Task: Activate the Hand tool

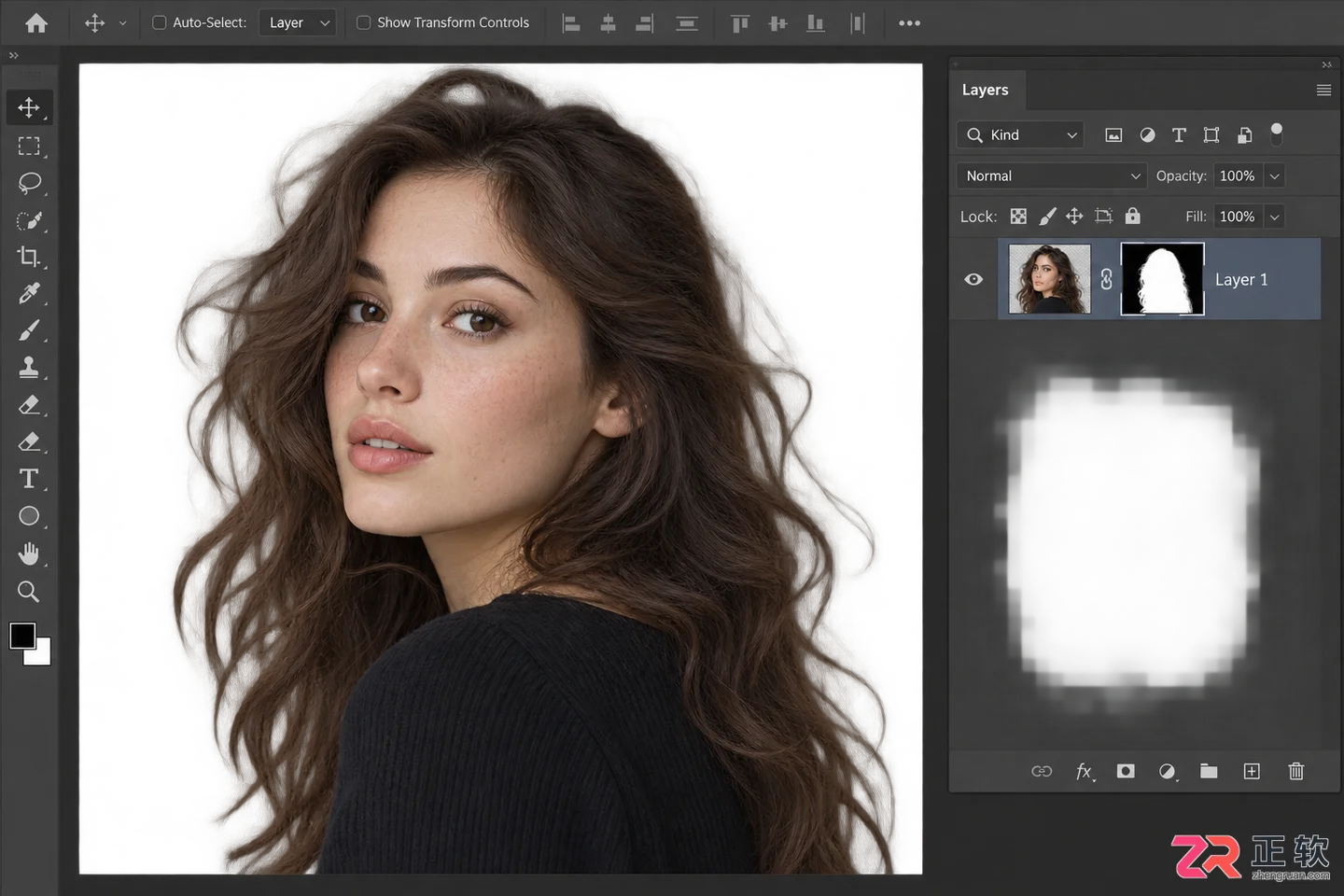Action: (29, 553)
